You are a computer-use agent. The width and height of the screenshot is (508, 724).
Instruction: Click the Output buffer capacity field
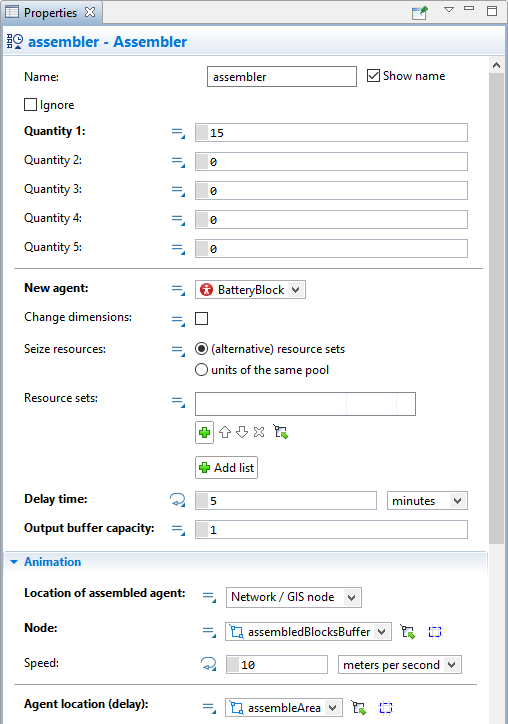coord(331,530)
